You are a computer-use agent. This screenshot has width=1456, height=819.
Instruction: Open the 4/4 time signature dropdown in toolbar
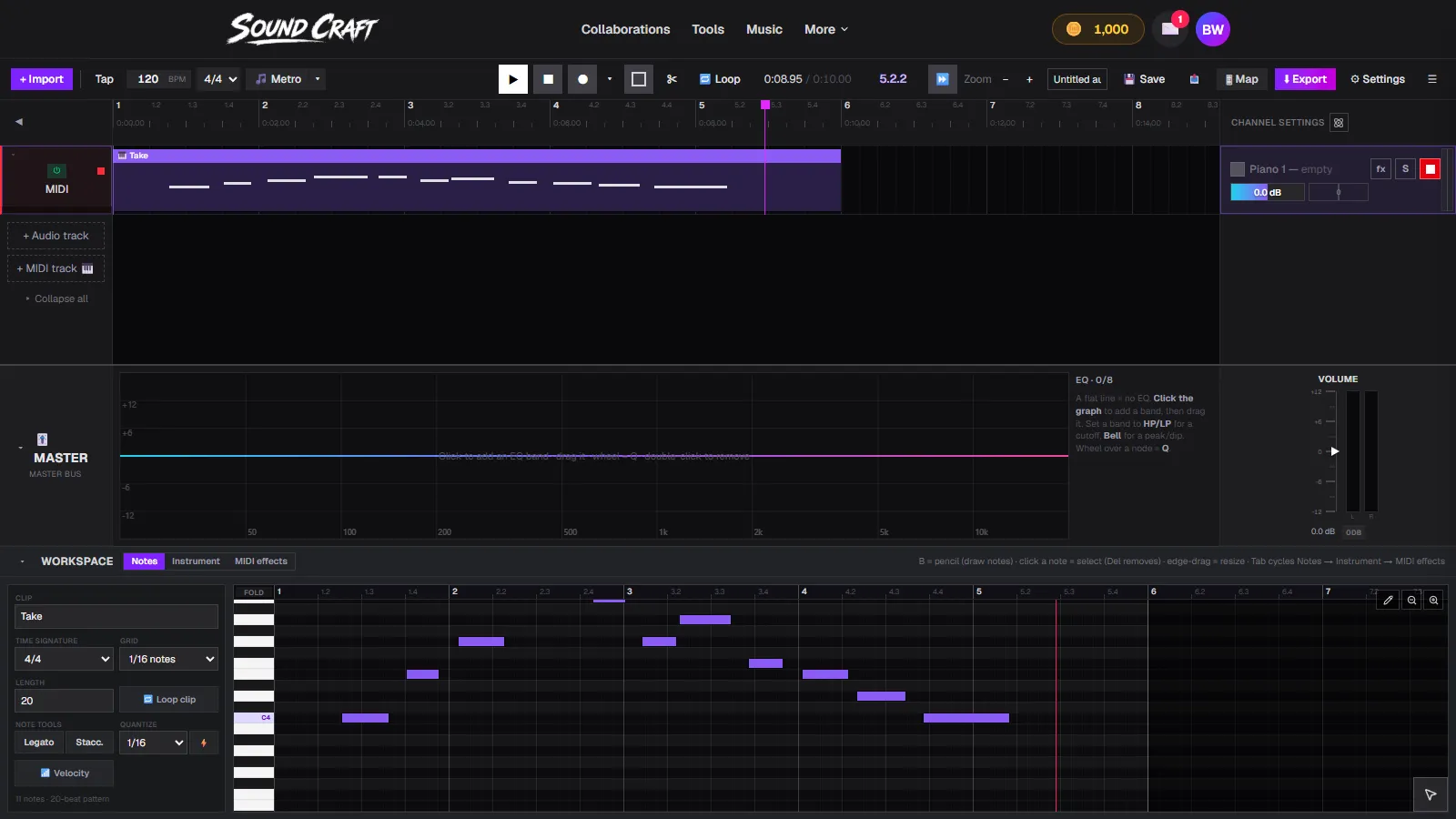[220, 79]
